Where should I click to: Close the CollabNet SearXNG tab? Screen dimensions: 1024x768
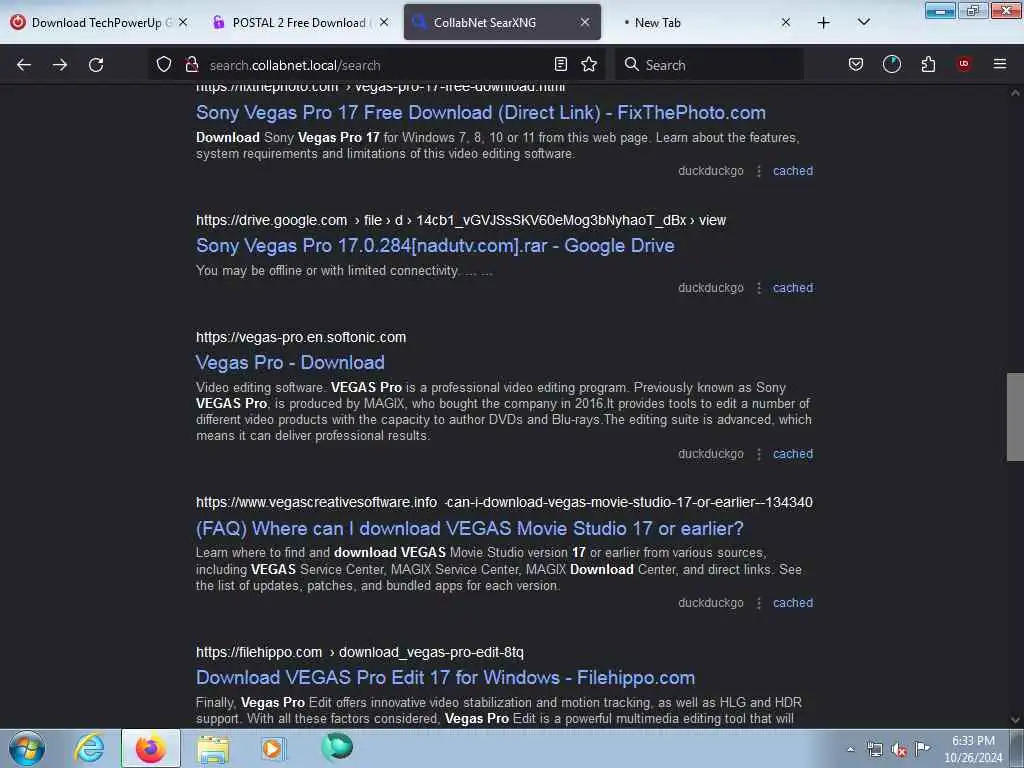[x=584, y=22]
